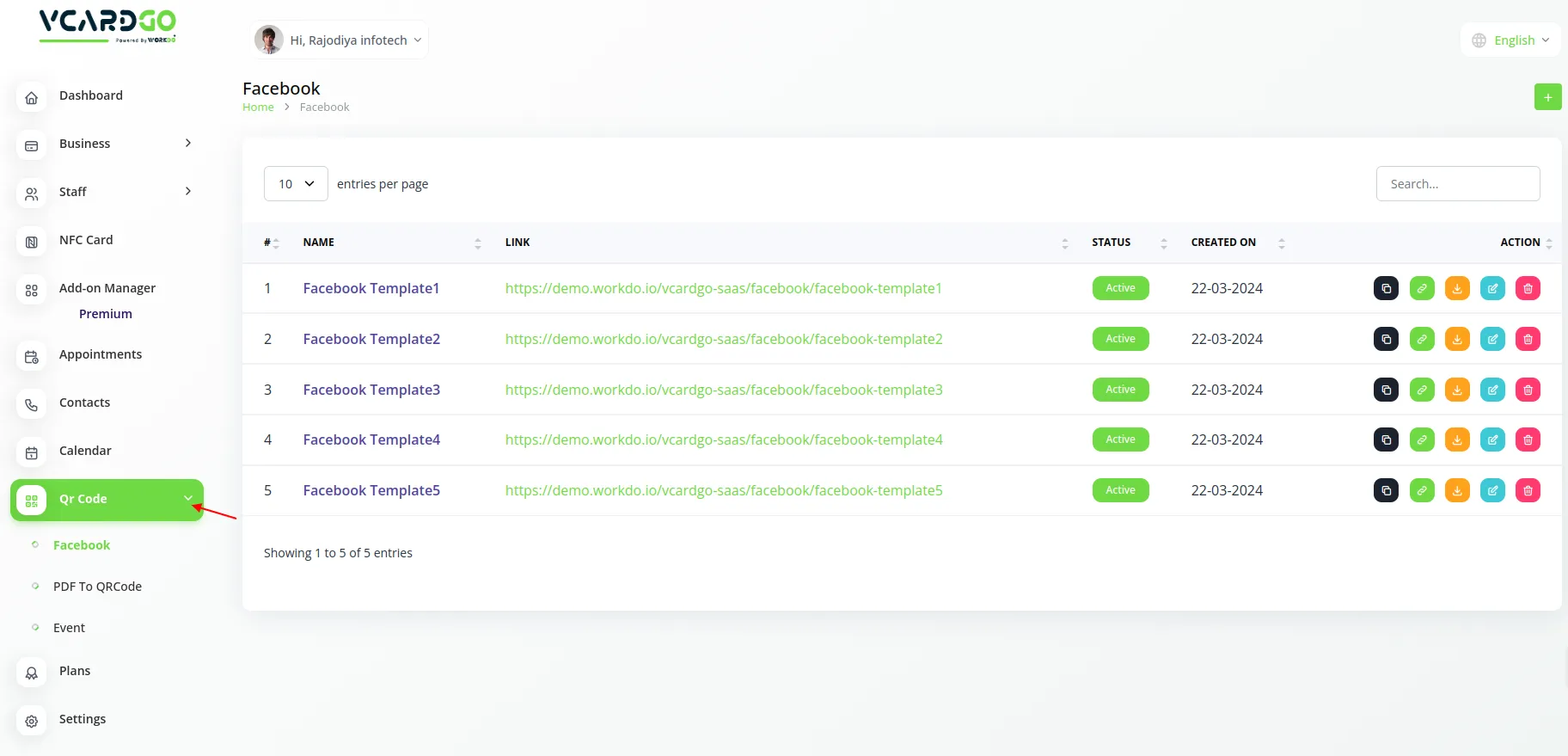Open Plans in sidebar
Viewport: 1568px width, 756px height.
[75, 671]
